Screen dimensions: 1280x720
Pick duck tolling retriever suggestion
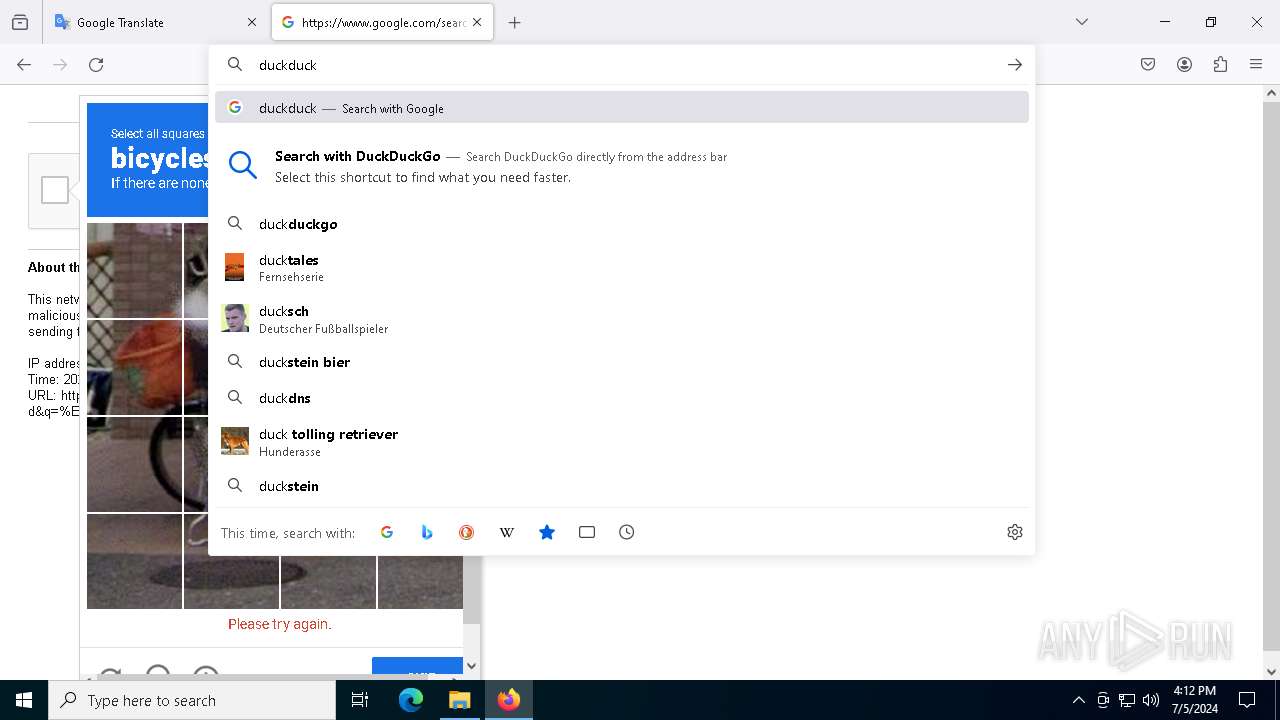pos(622,442)
